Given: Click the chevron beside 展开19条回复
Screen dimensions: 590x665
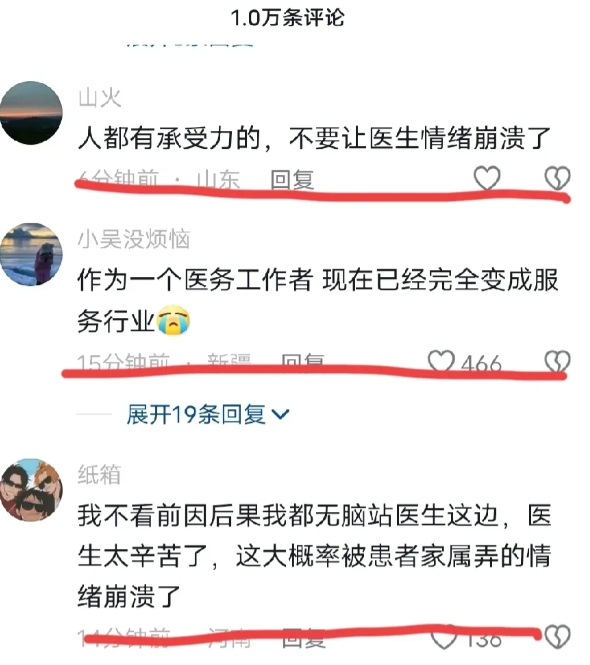Looking at the screenshot, I should (280, 414).
